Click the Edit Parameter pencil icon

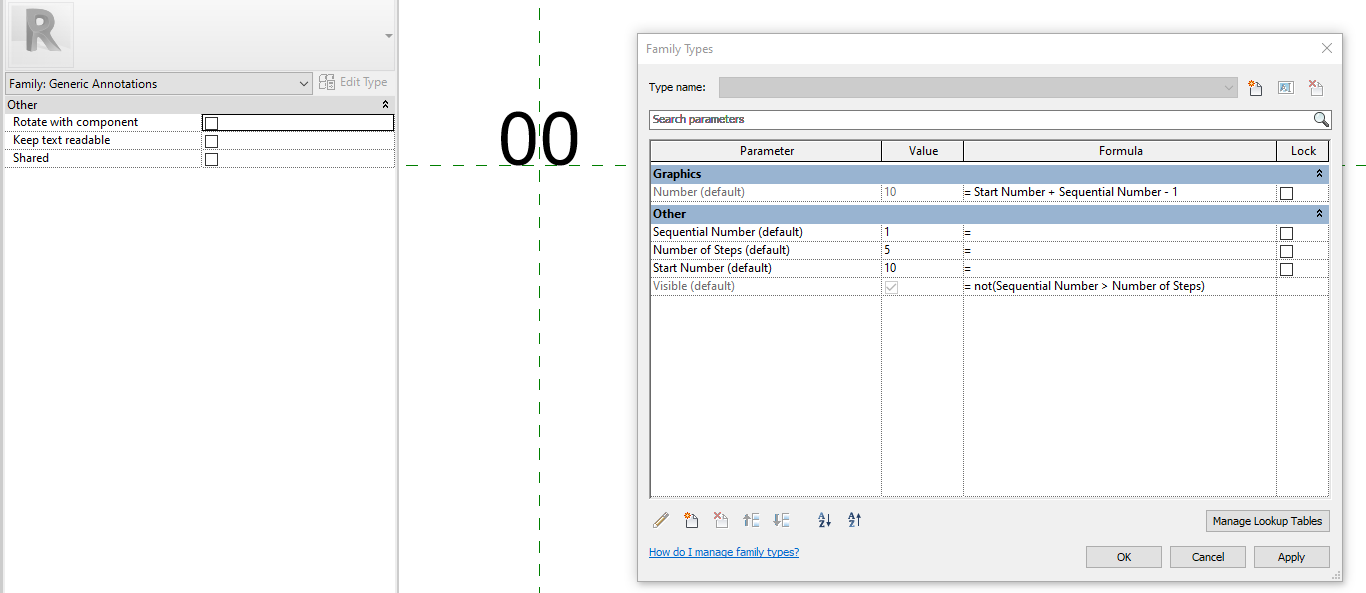point(661,520)
